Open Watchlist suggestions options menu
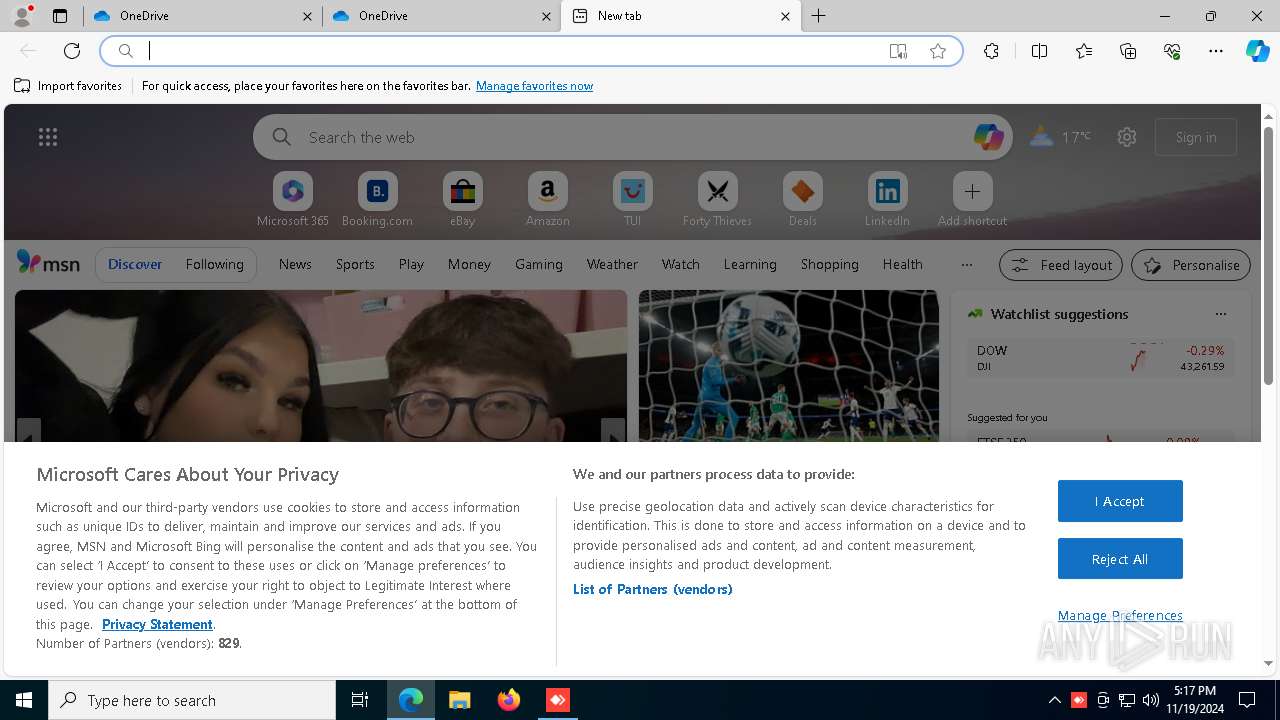Image resolution: width=1280 pixels, height=720 pixels. point(1221,314)
